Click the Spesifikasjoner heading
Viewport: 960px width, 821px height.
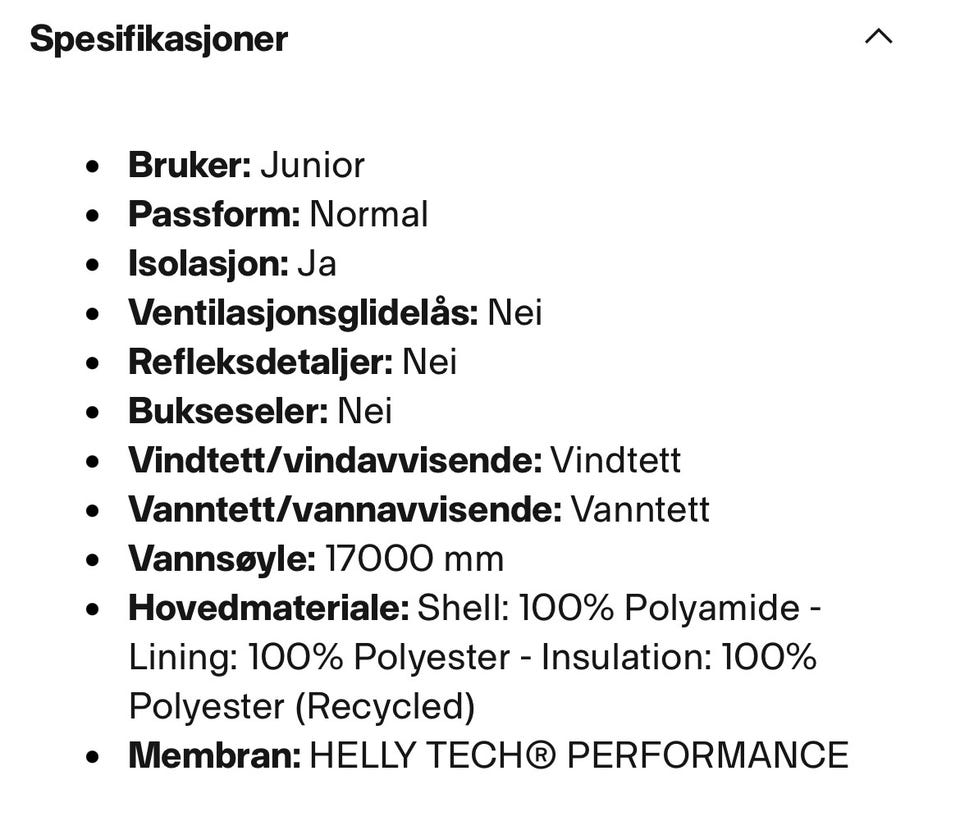[159, 39]
